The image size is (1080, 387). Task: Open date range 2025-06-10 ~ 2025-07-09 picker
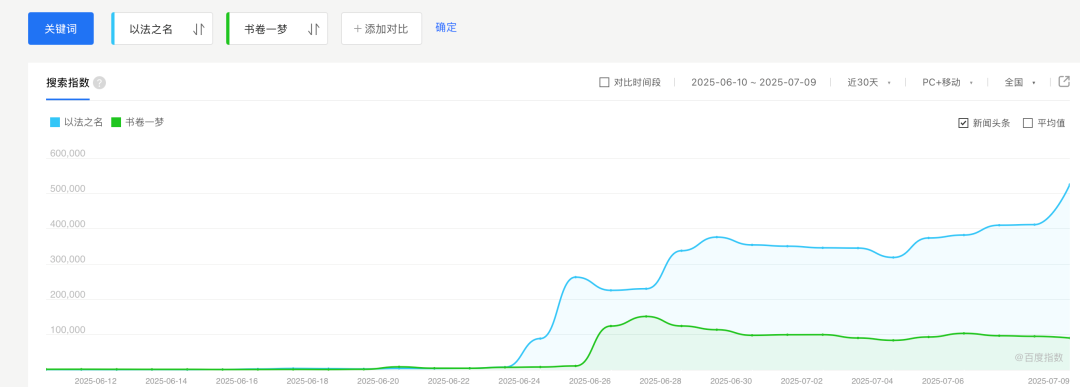(x=754, y=82)
